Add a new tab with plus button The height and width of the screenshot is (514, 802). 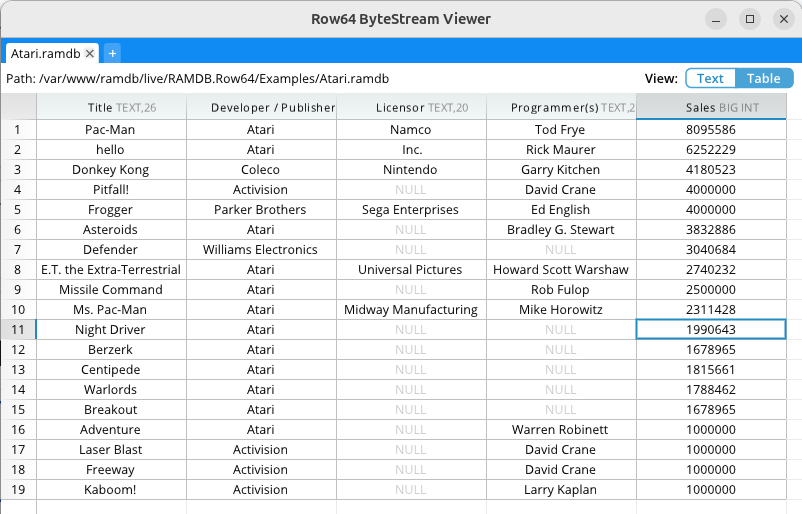pos(112,53)
